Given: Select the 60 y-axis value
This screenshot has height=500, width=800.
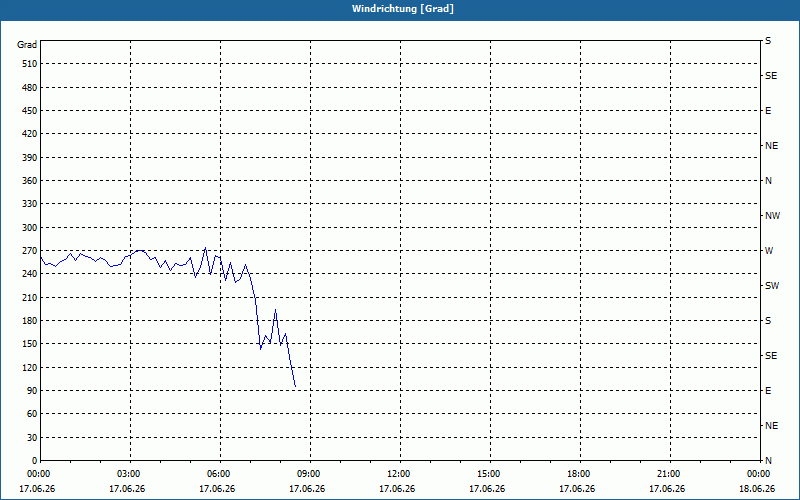Looking at the screenshot, I should 32,414.
